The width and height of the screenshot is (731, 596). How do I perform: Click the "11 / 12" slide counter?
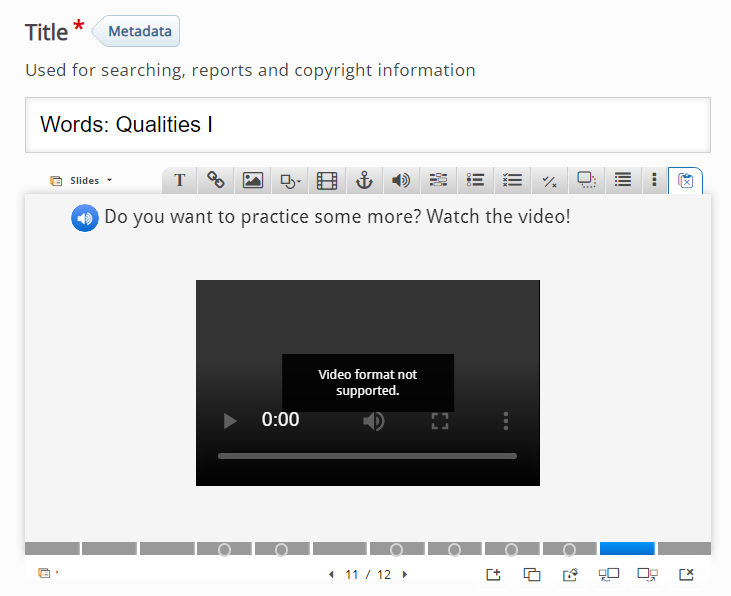[x=368, y=575]
